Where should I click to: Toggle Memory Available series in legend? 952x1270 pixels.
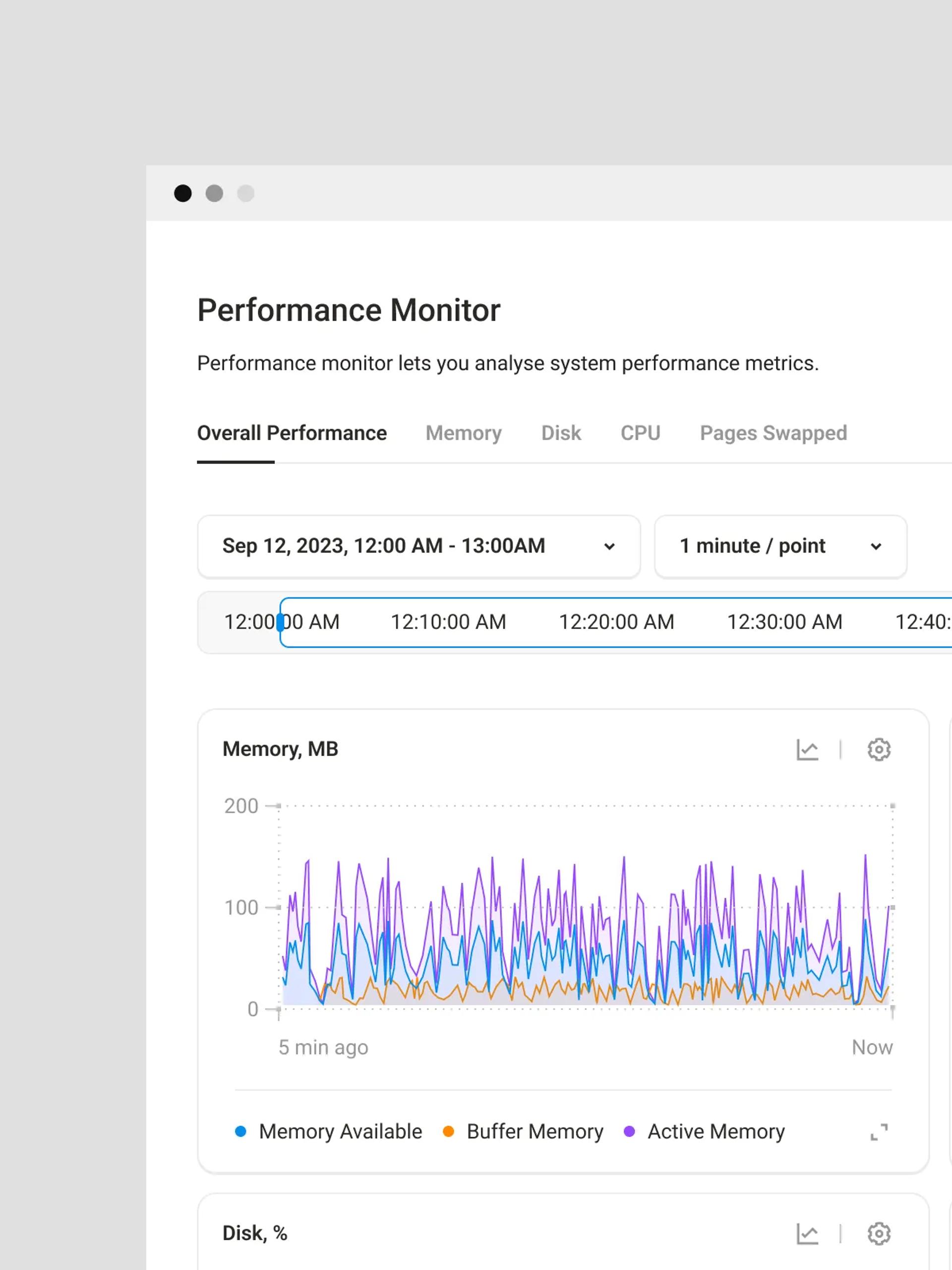(329, 1132)
